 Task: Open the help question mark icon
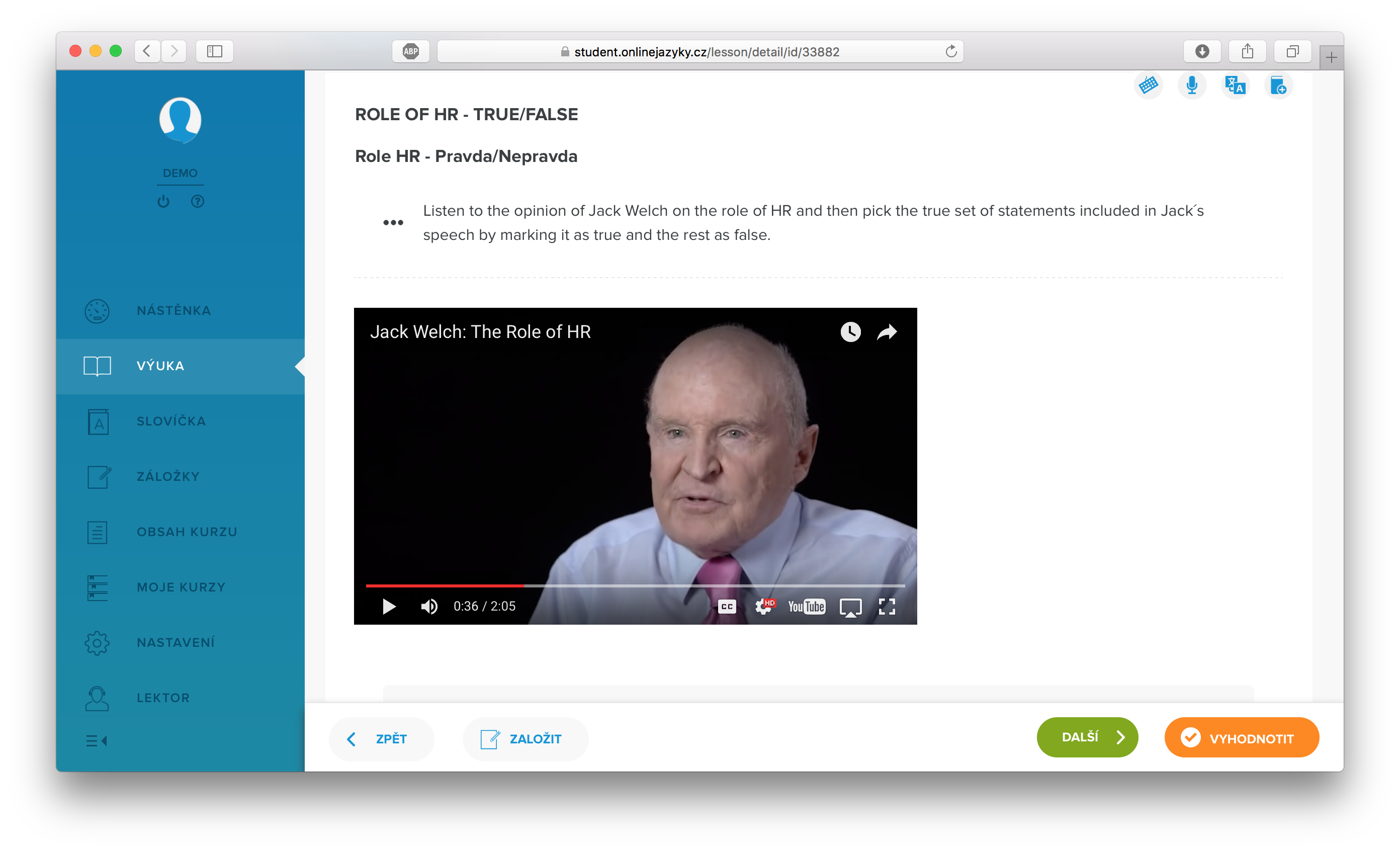tap(197, 201)
